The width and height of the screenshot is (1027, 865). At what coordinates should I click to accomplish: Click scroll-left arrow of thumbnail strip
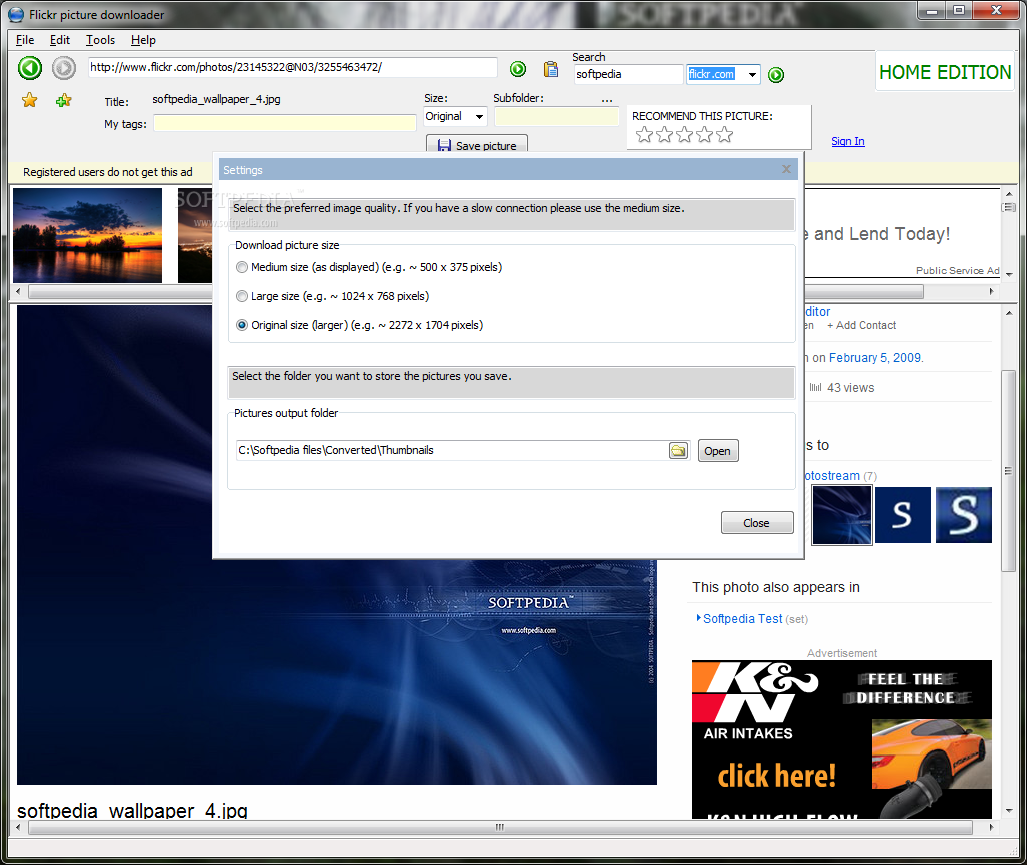coord(18,291)
